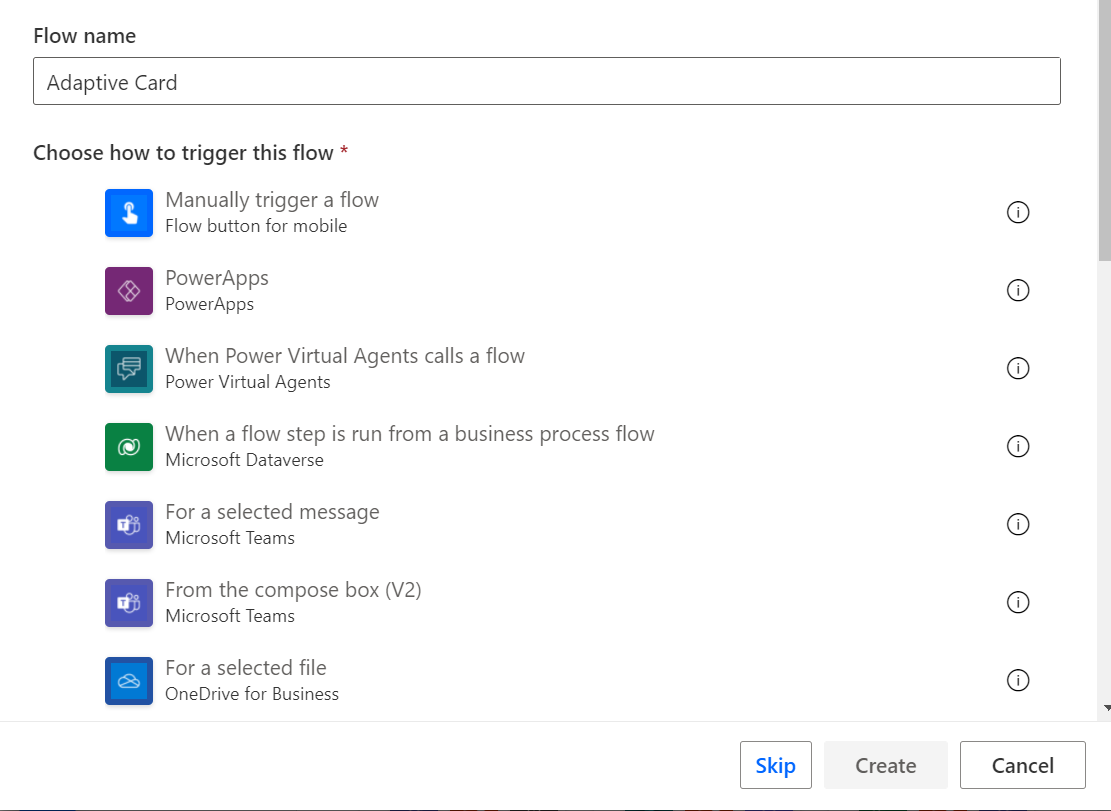Select the OneDrive for Business file icon
This screenshot has width=1111, height=811.
point(129,680)
